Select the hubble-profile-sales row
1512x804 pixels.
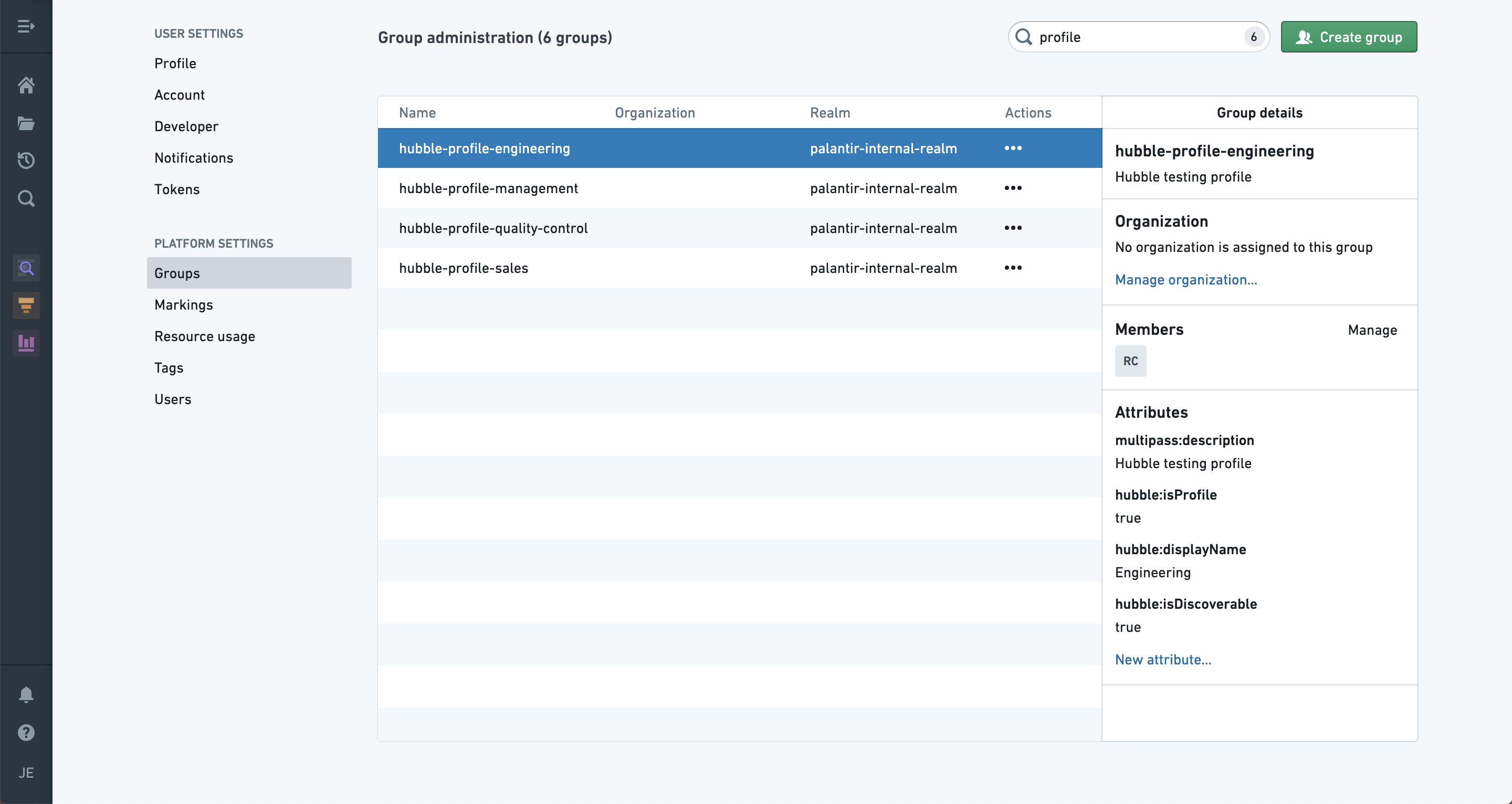pos(740,268)
